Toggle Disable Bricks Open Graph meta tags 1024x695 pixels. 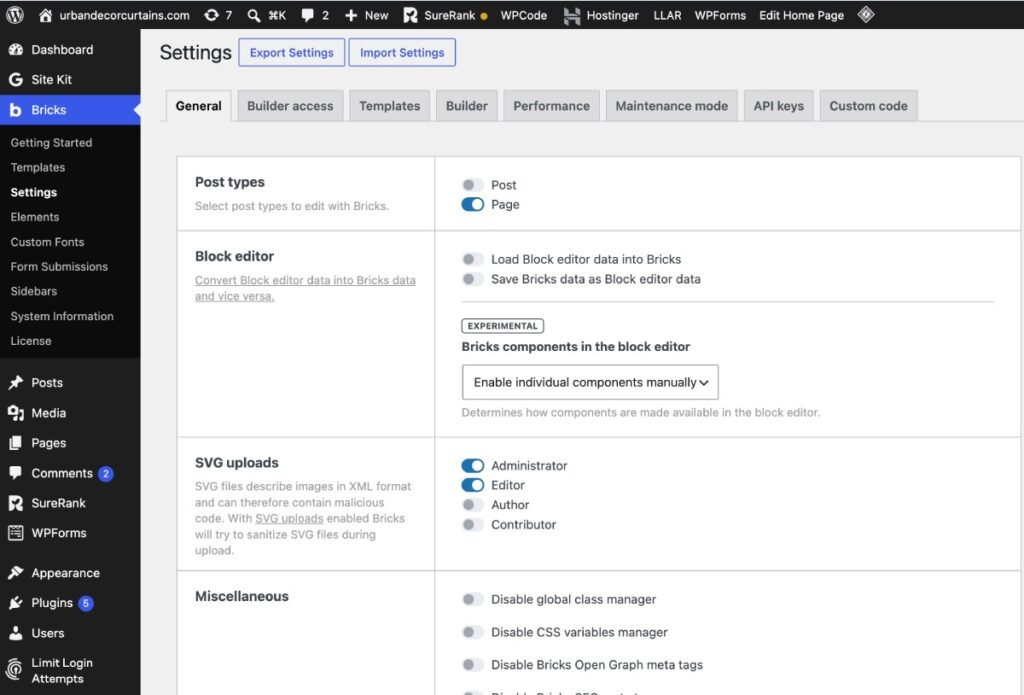473,664
